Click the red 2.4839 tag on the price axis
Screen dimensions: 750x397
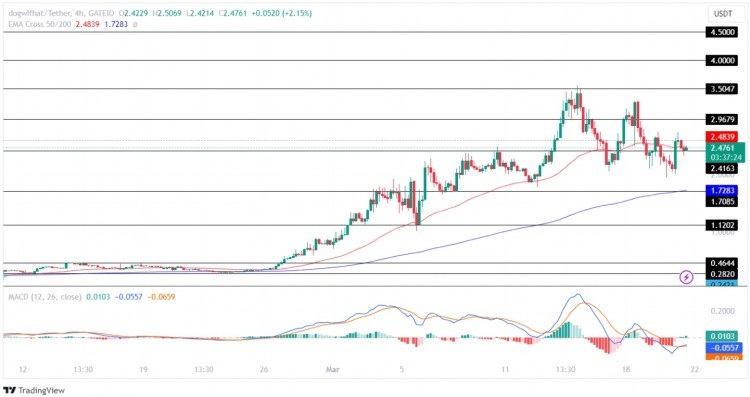[x=722, y=137]
